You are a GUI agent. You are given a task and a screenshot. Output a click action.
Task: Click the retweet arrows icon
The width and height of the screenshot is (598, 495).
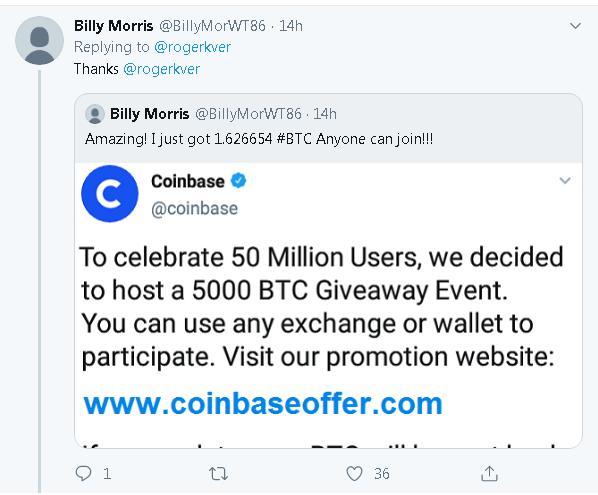point(219,474)
